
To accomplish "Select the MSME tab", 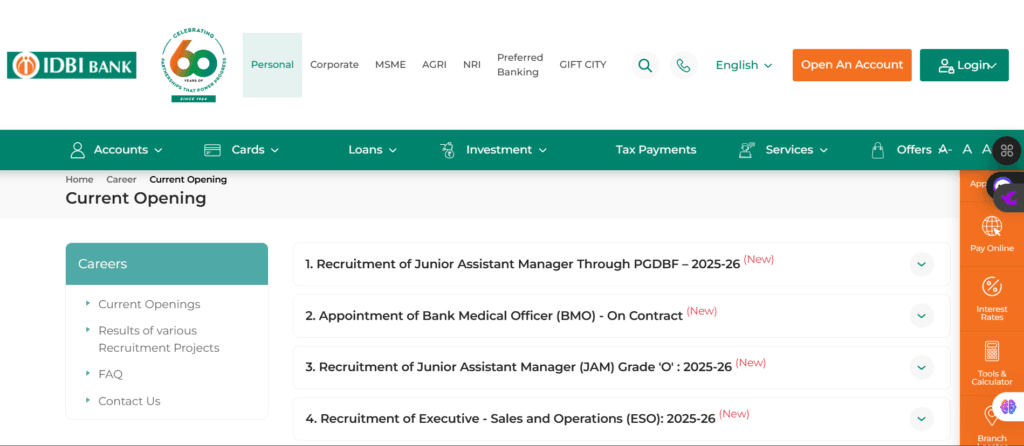I will [391, 65].
